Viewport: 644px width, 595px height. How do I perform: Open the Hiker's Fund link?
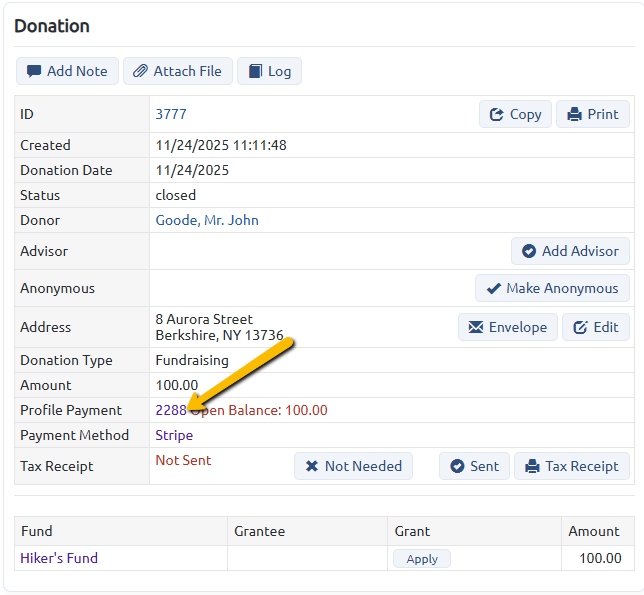tap(59, 558)
